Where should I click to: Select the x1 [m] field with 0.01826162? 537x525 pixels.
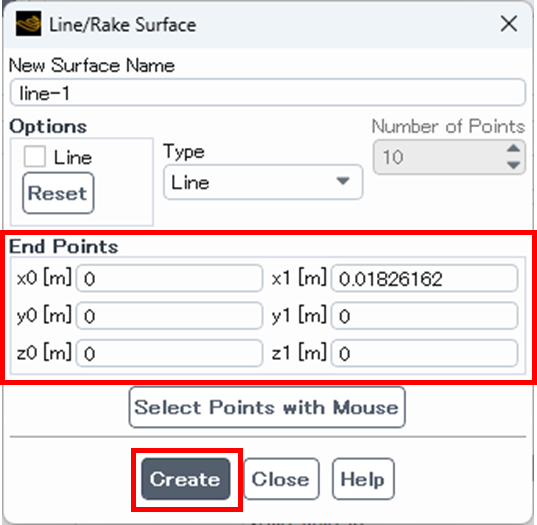coord(425,278)
